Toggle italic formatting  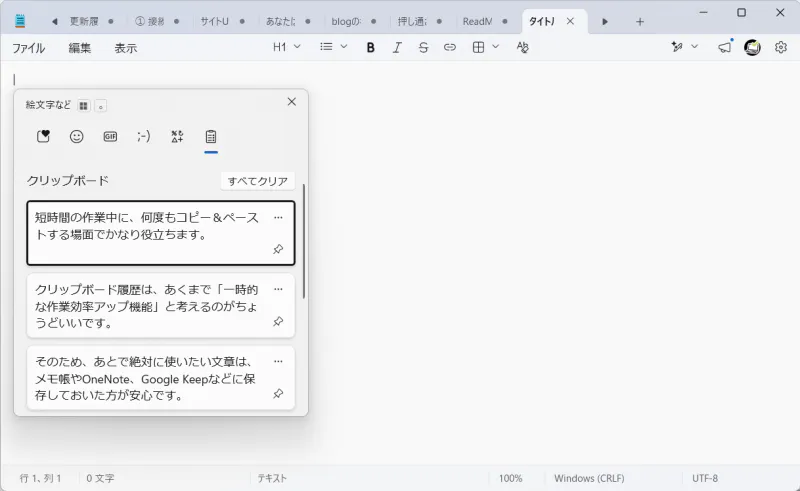click(x=397, y=47)
